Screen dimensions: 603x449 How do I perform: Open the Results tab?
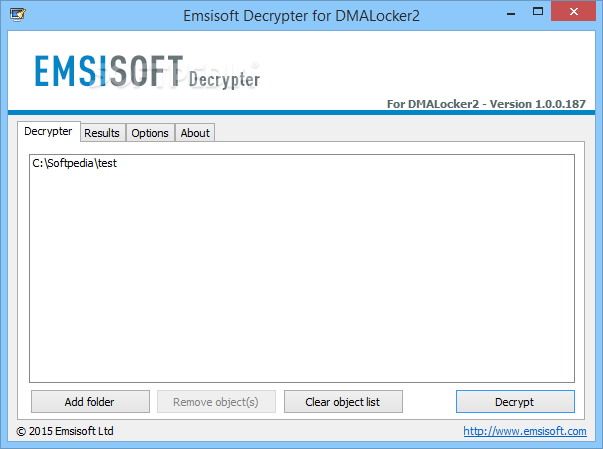tap(102, 133)
